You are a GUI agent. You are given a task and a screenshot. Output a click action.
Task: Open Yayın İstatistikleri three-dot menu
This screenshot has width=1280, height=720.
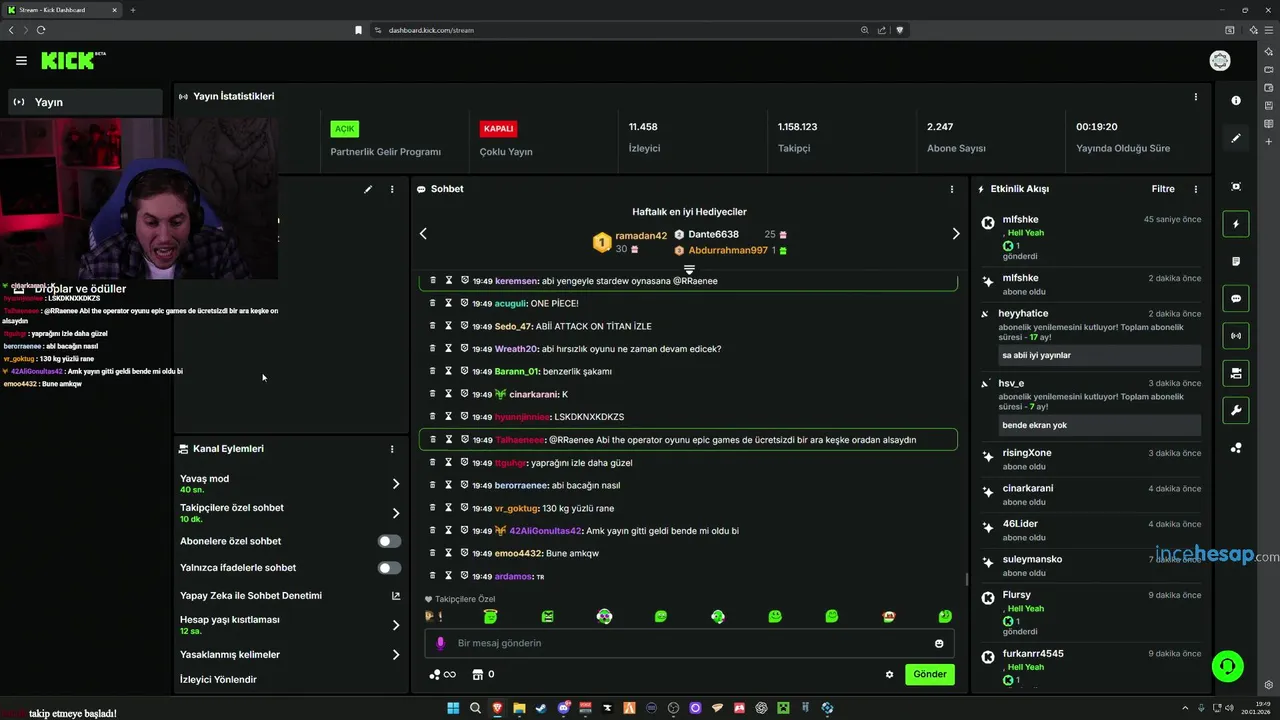(x=1195, y=97)
